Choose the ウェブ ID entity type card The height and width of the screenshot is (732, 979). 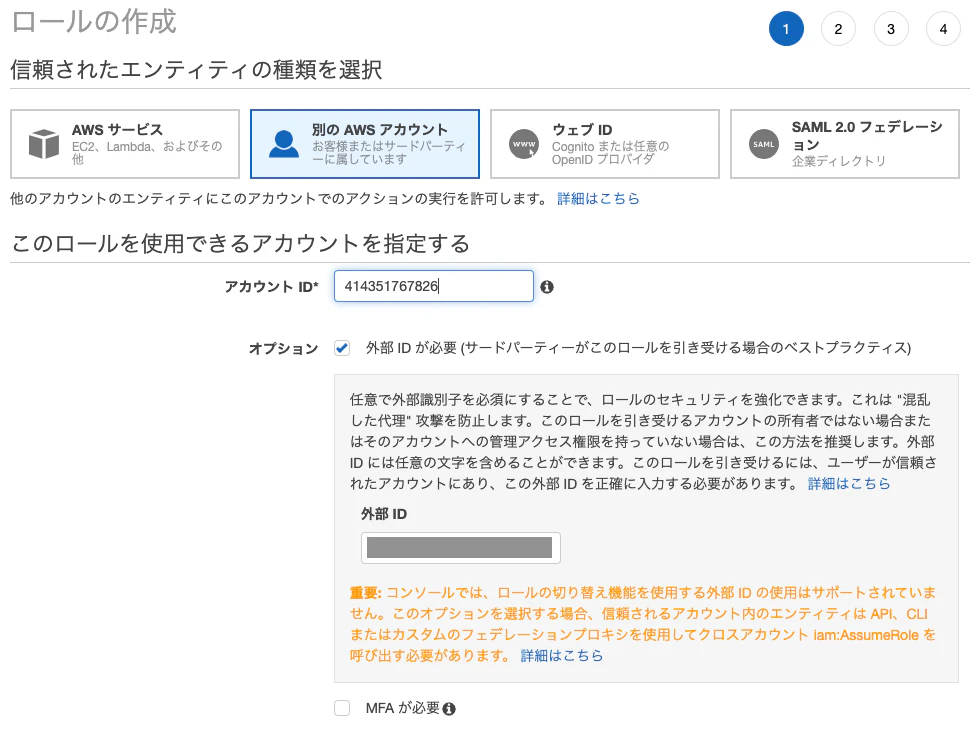(604, 144)
